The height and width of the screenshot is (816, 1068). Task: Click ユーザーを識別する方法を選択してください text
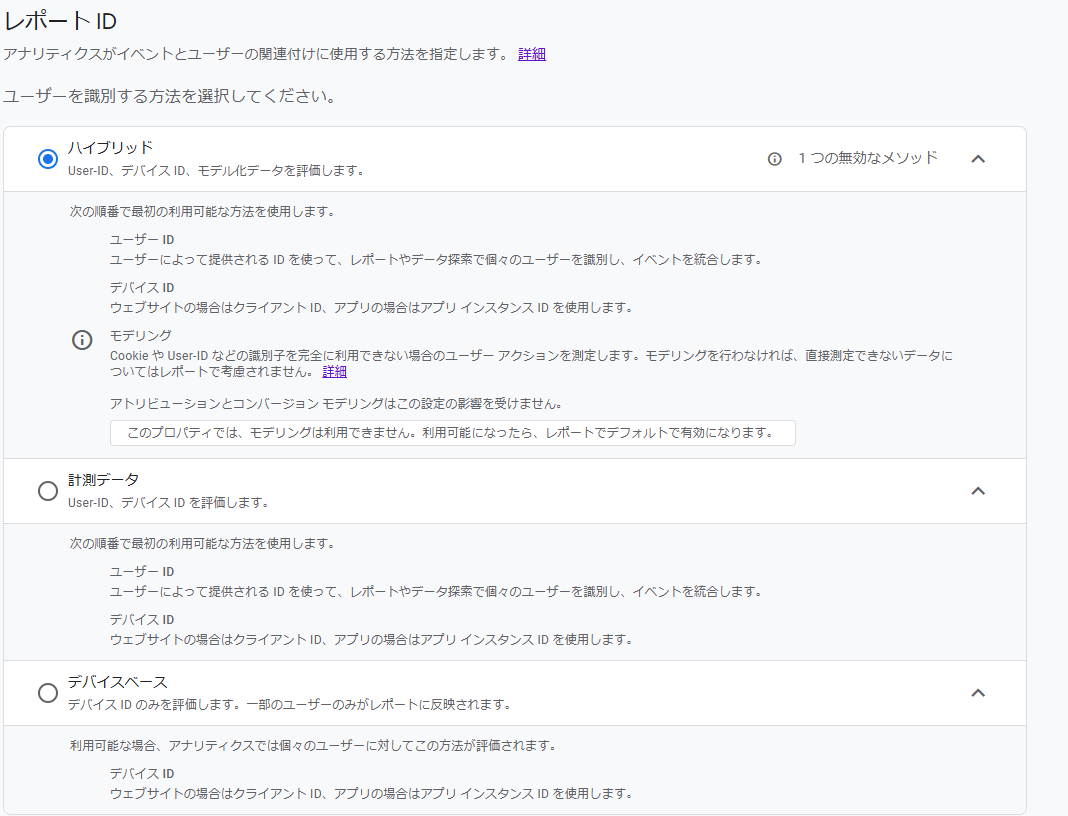(170, 96)
